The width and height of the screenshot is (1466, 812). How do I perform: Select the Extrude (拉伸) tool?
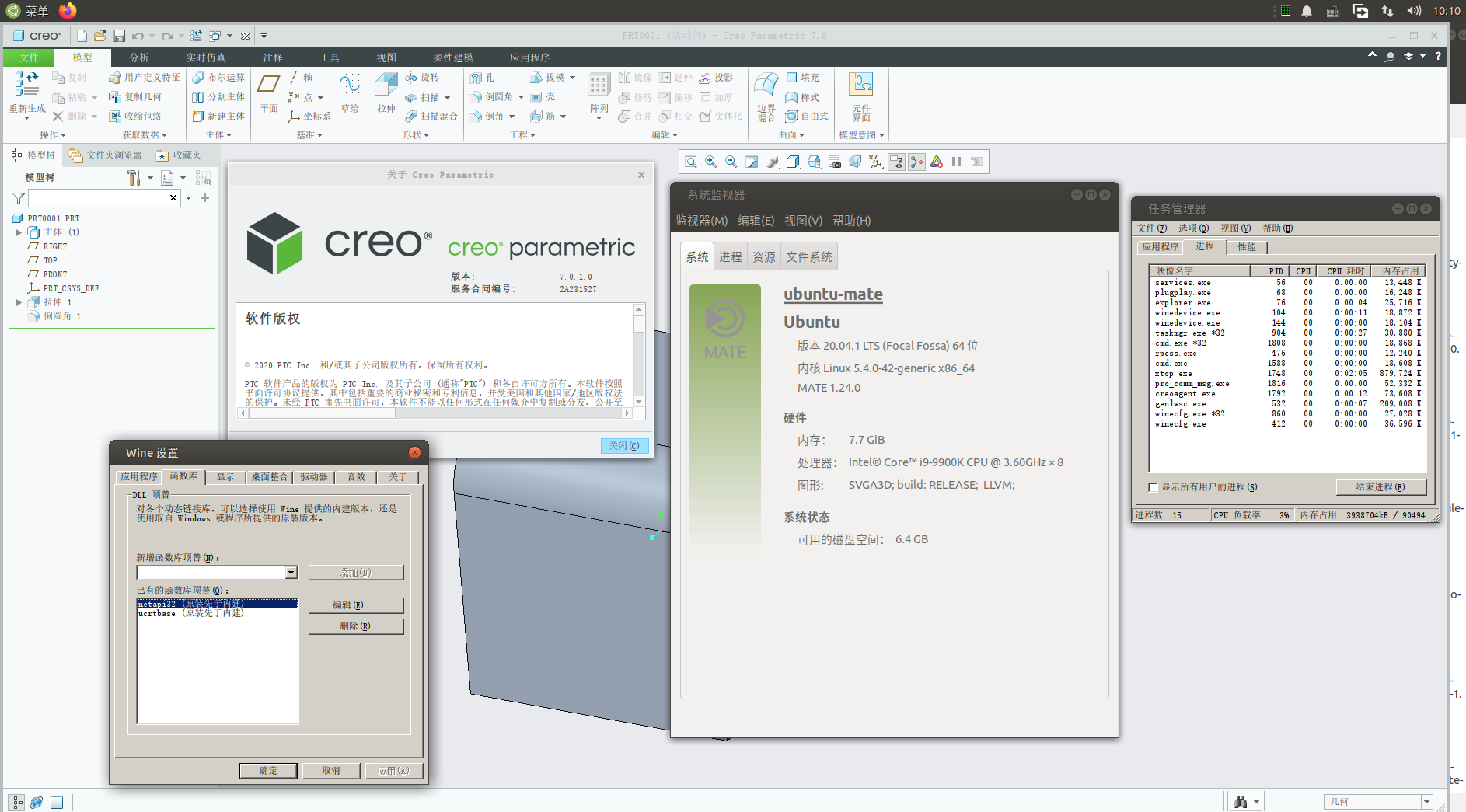tap(386, 93)
